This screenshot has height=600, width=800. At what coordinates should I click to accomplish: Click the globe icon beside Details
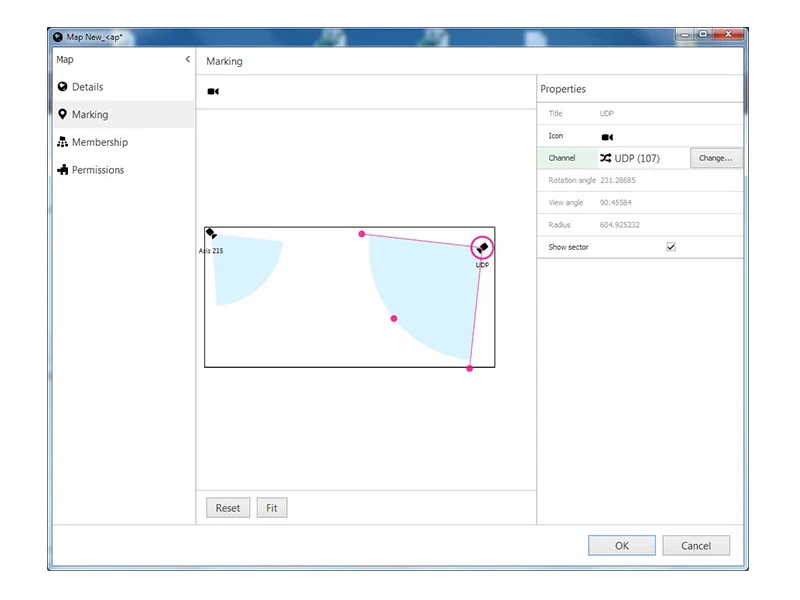coord(63,87)
